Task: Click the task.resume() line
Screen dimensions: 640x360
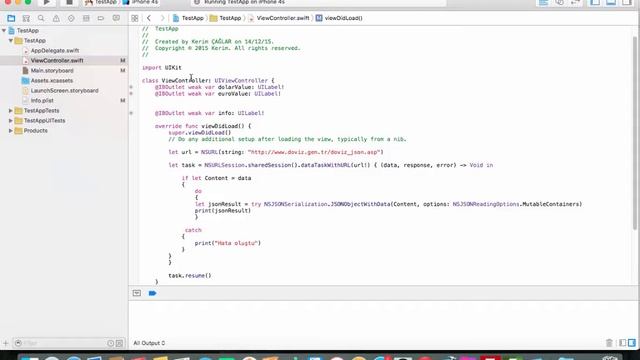Action: pyautogui.click(x=190, y=276)
